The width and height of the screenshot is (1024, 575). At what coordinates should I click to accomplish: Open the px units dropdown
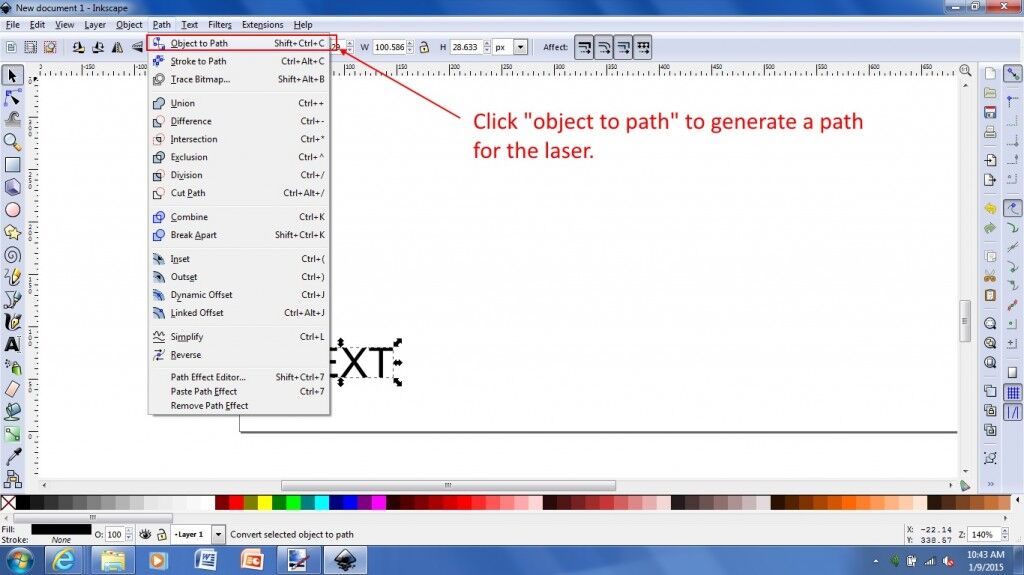point(520,47)
